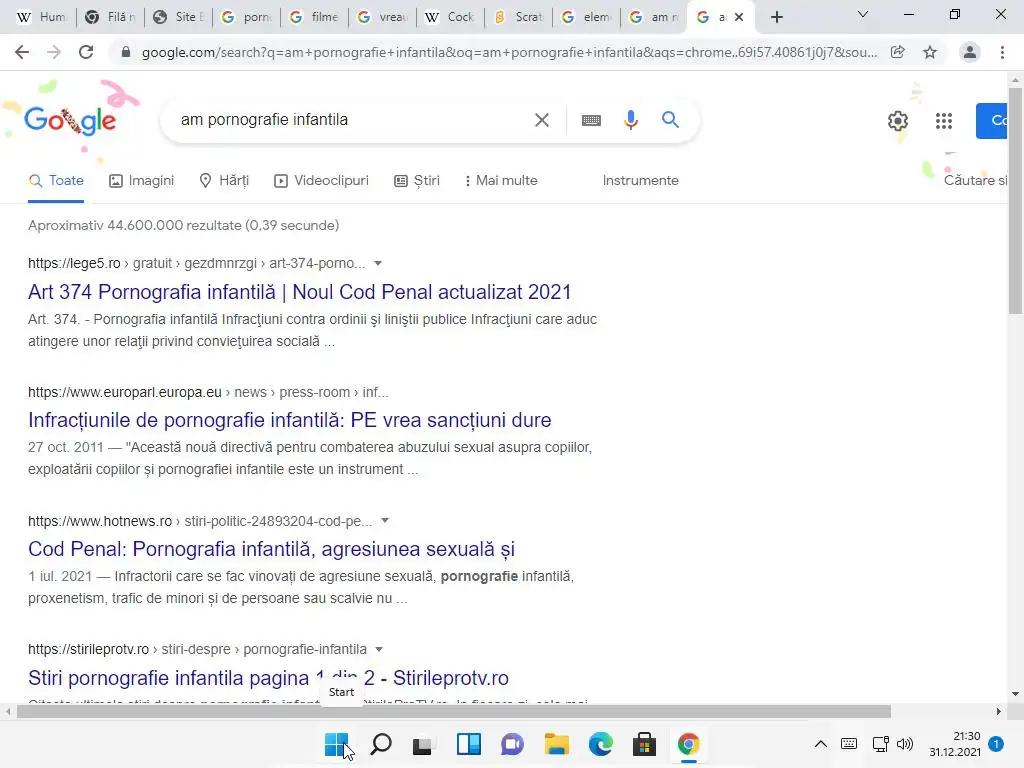1024x768 pixels.
Task: Open the hotnews.ro Cod Penal result
Action: (x=272, y=549)
